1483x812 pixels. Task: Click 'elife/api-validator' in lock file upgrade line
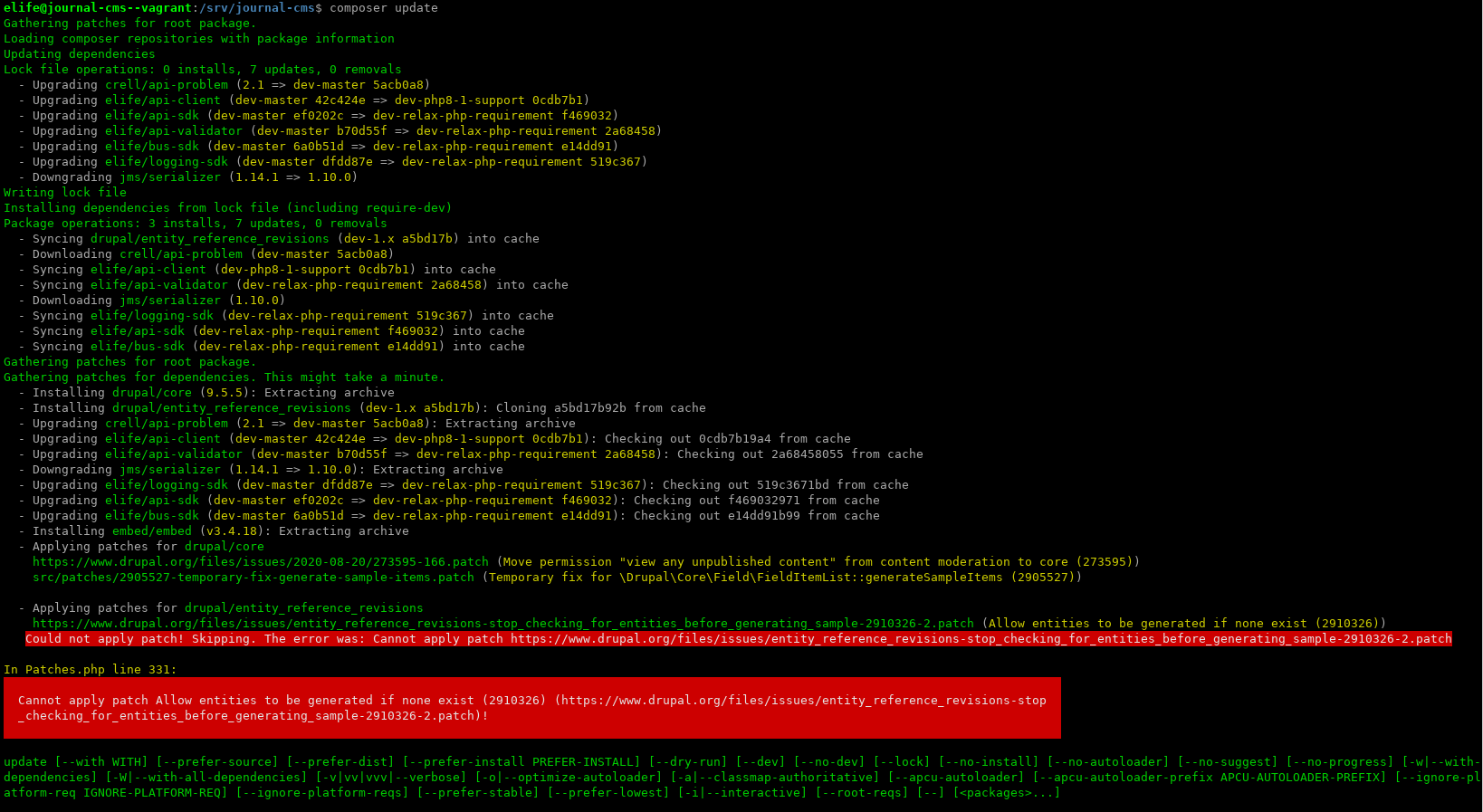174,131
